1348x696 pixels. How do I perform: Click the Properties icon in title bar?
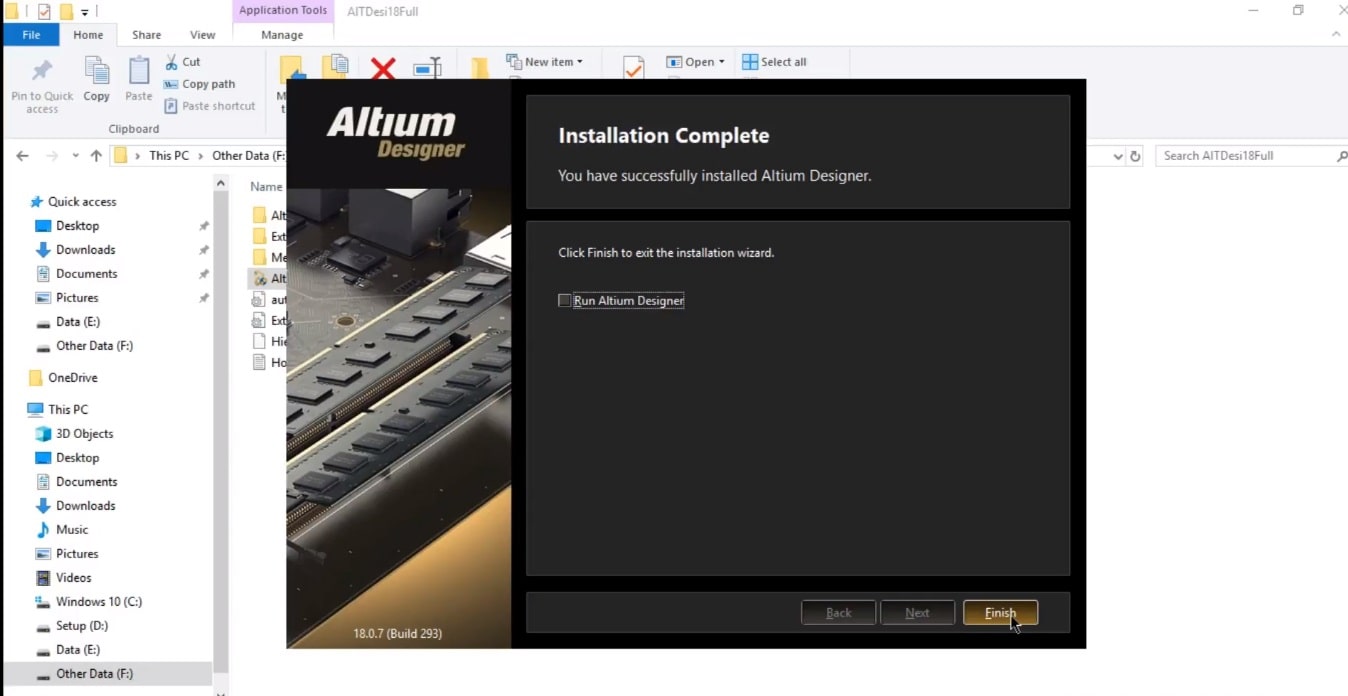click(44, 12)
